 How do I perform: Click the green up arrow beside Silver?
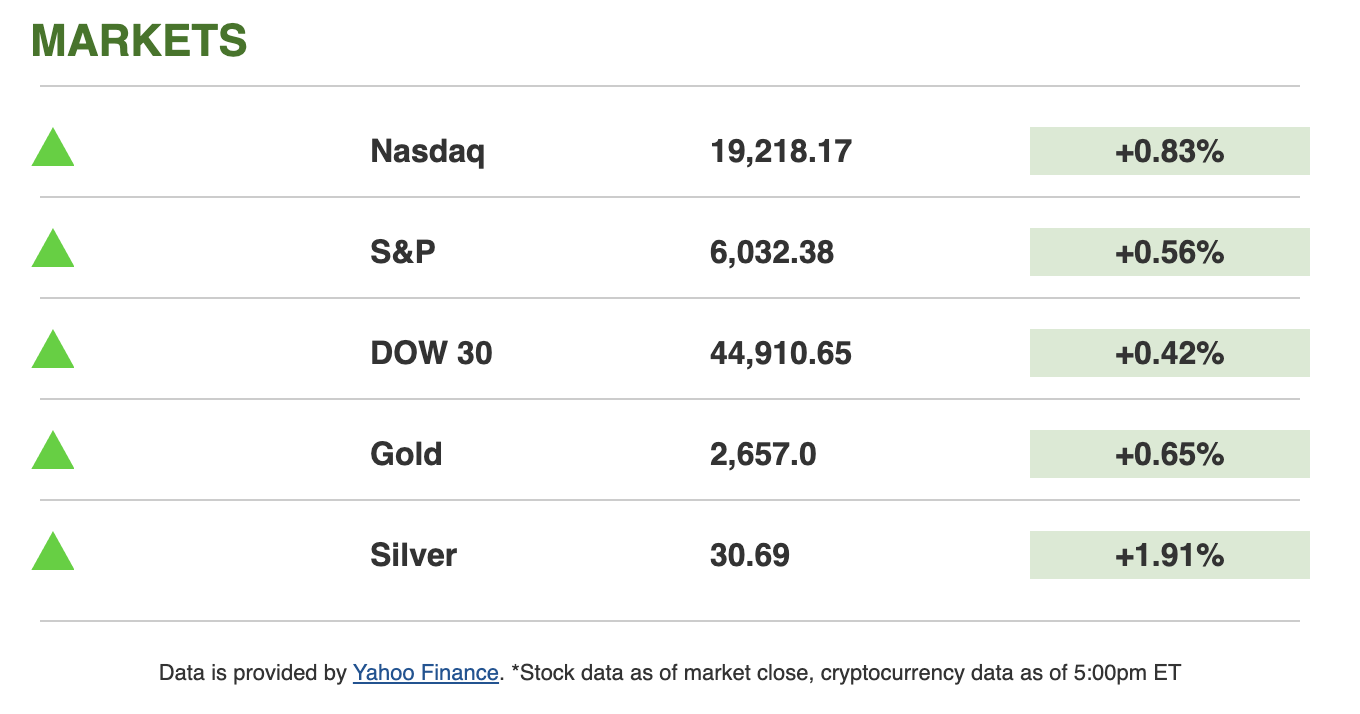coord(53,553)
